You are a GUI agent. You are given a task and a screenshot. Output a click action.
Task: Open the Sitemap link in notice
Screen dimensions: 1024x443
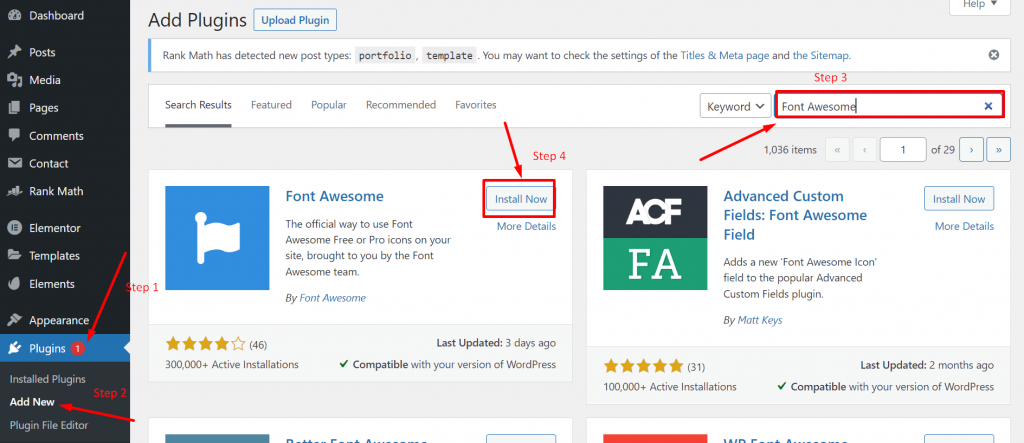coord(820,56)
